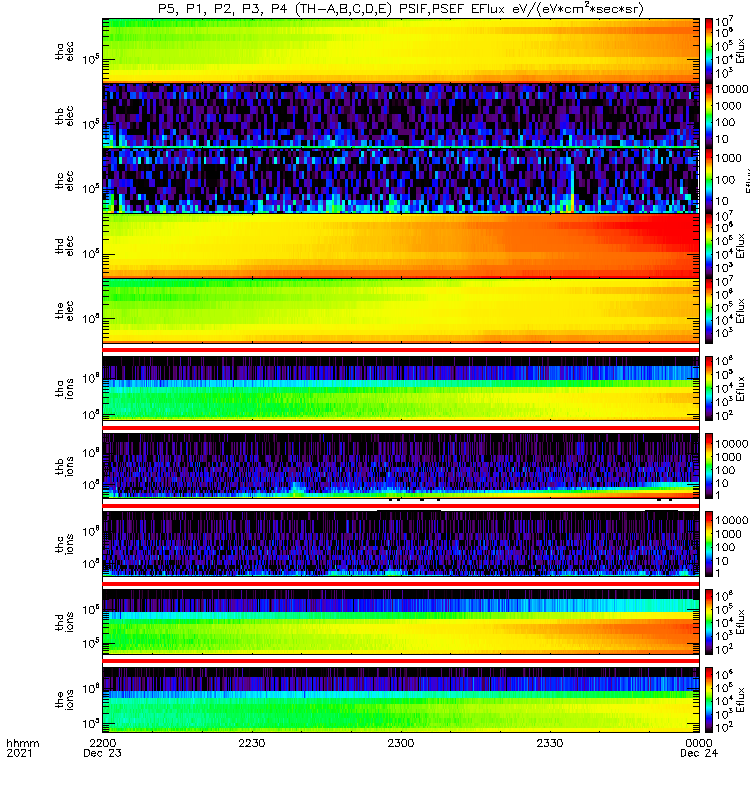Click the color bar beside thb elec panel

(709, 115)
